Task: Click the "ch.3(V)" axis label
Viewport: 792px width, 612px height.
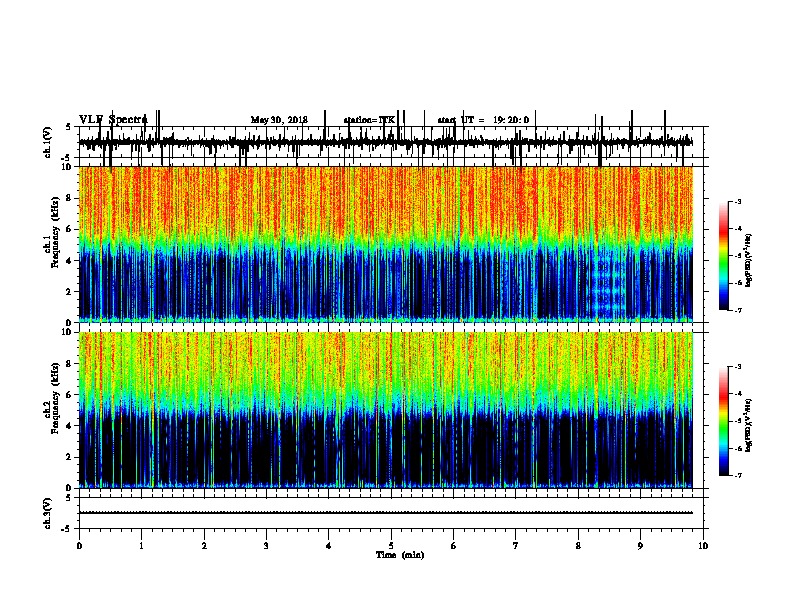Action: pos(48,513)
